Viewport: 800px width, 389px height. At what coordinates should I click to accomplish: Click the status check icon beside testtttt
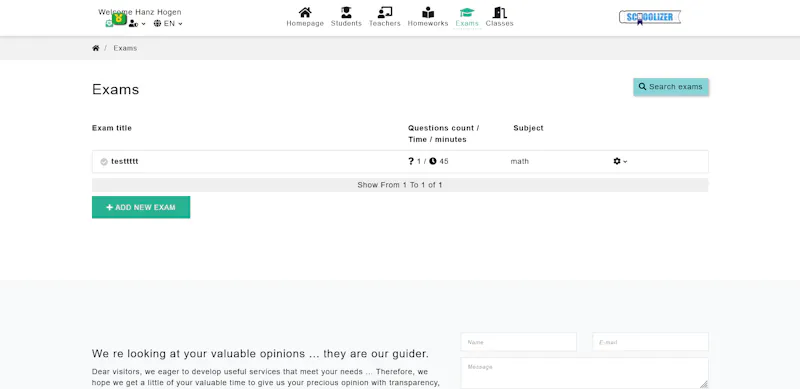[x=104, y=162]
